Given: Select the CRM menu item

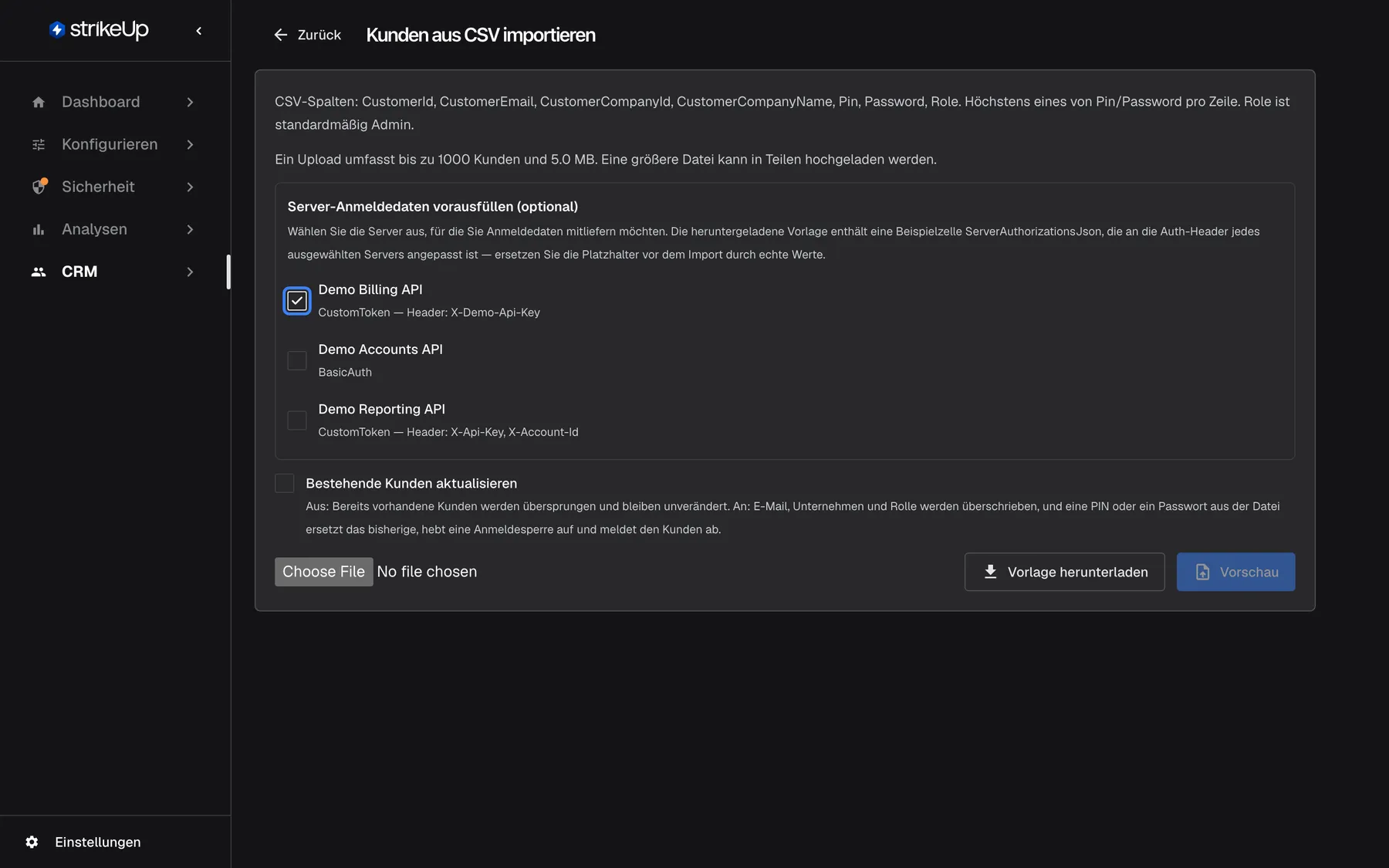Looking at the screenshot, I should pyautogui.click(x=113, y=272).
